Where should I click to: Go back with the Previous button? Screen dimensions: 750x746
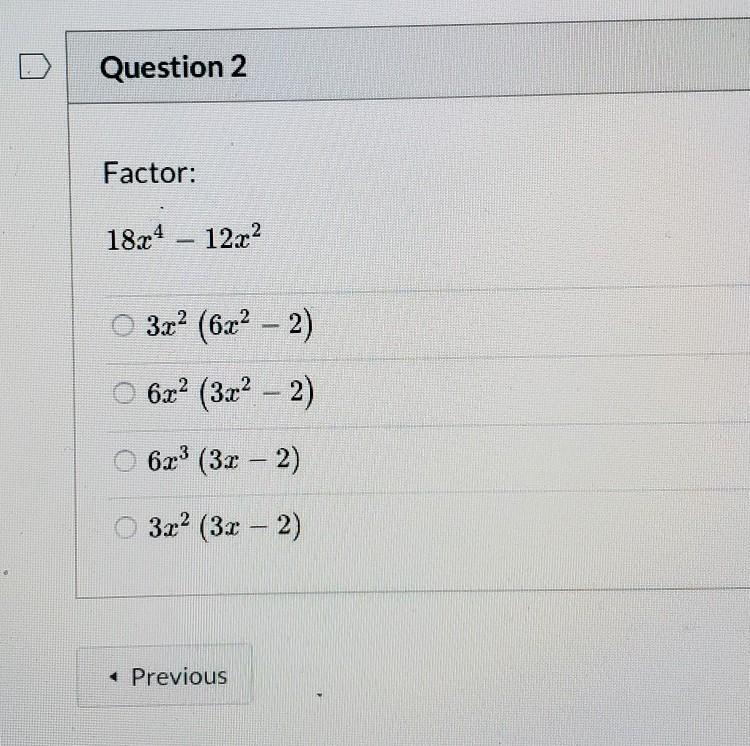[x=165, y=677]
